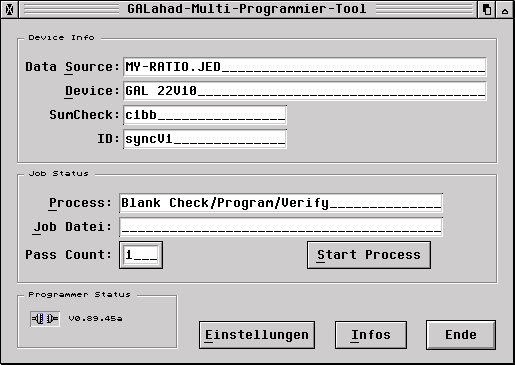The image size is (515, 365).
Task: Click the SumCheck field
Action: [x=205, y=115]
